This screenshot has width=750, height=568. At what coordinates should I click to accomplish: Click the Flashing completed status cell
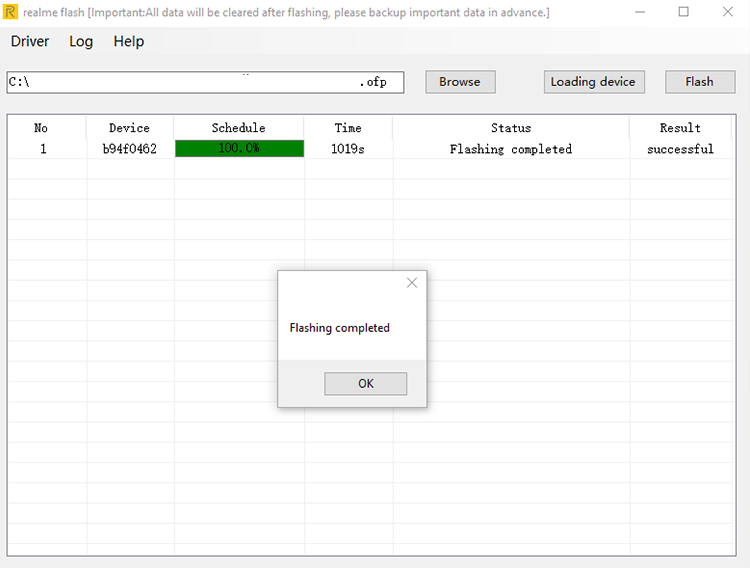click(511, 149)
